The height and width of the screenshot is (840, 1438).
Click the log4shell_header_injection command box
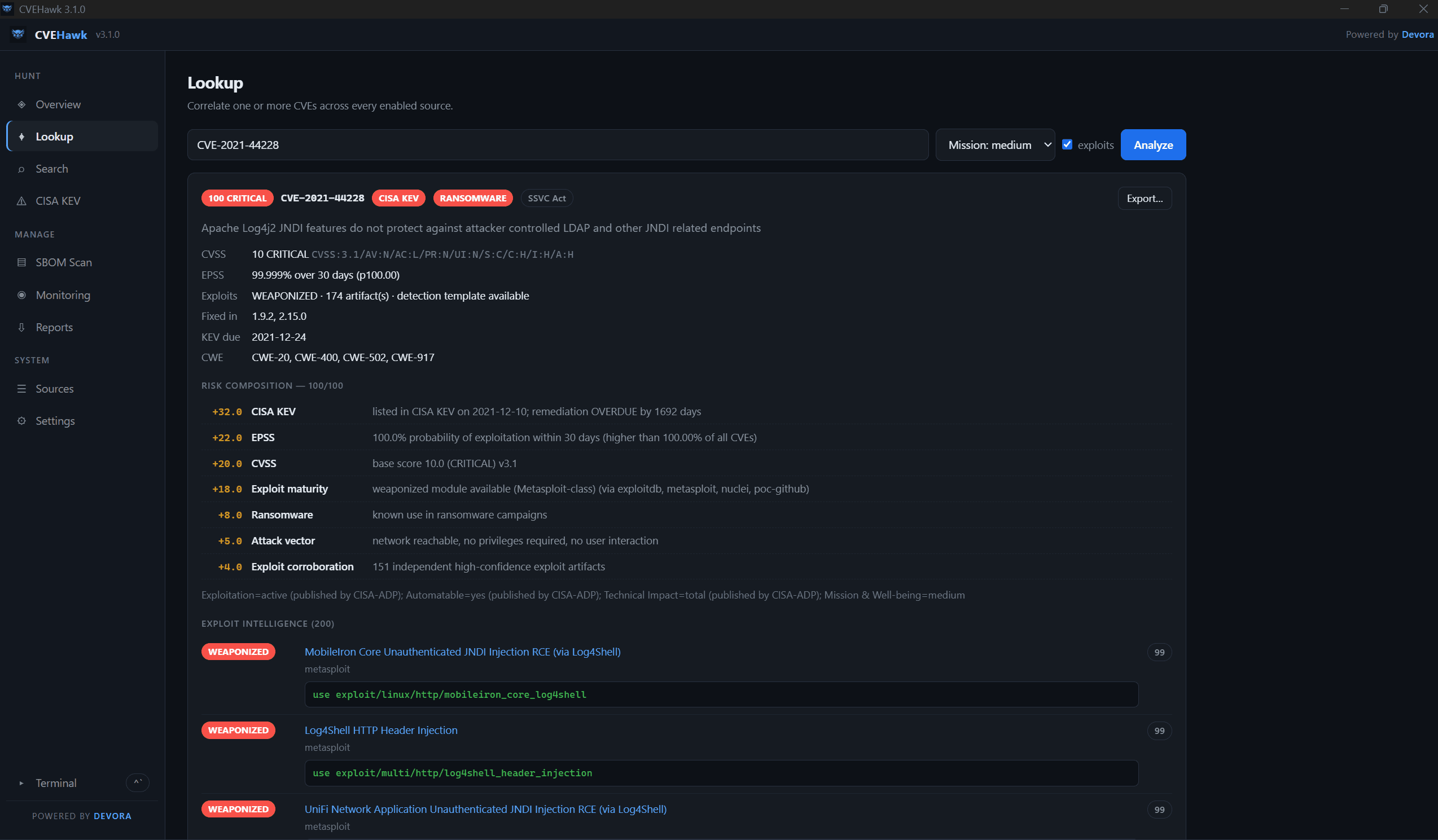tap(721, 773)
